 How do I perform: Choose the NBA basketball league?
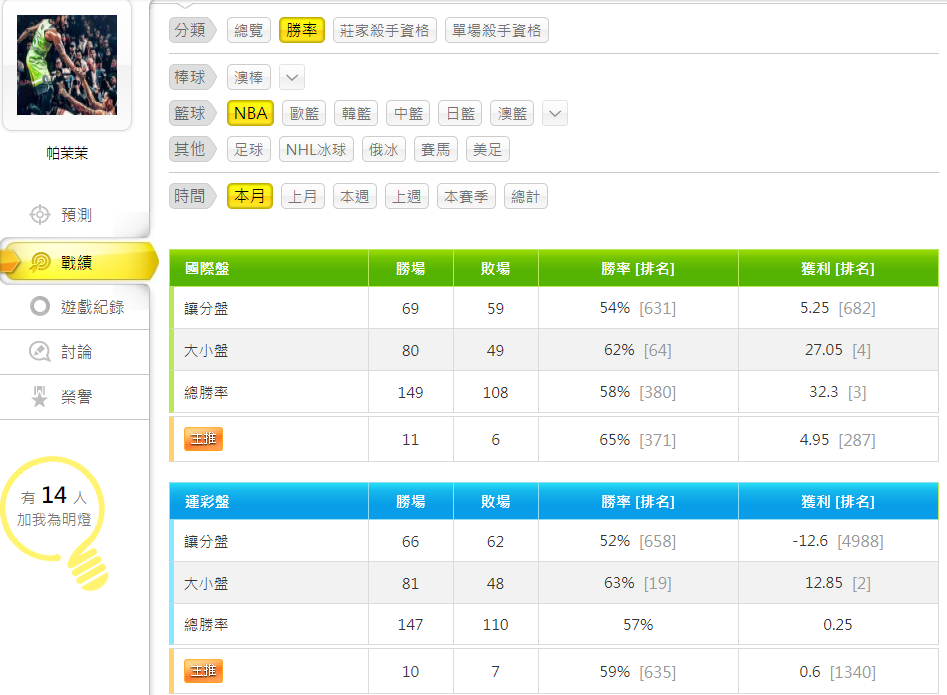pyautogui.click(x=251, y=114)
